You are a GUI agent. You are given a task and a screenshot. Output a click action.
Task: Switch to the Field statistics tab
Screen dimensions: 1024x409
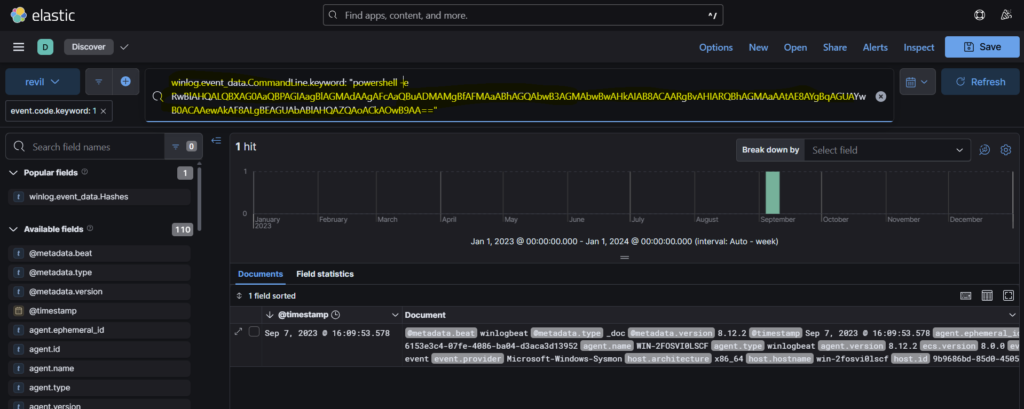[x=325, y=273]
